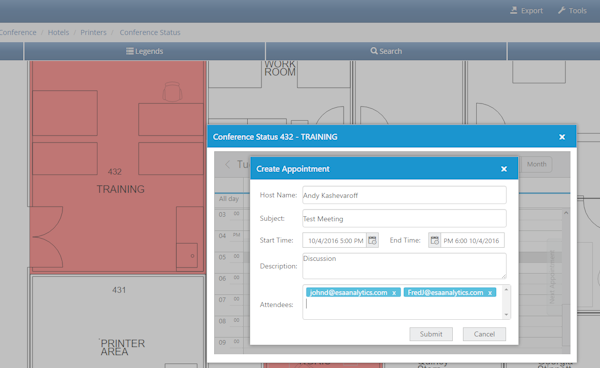Remove johnd@esaanalytics.com attendee tag
600x368 pixels.
pyautogui.click(x=394, y=293)
